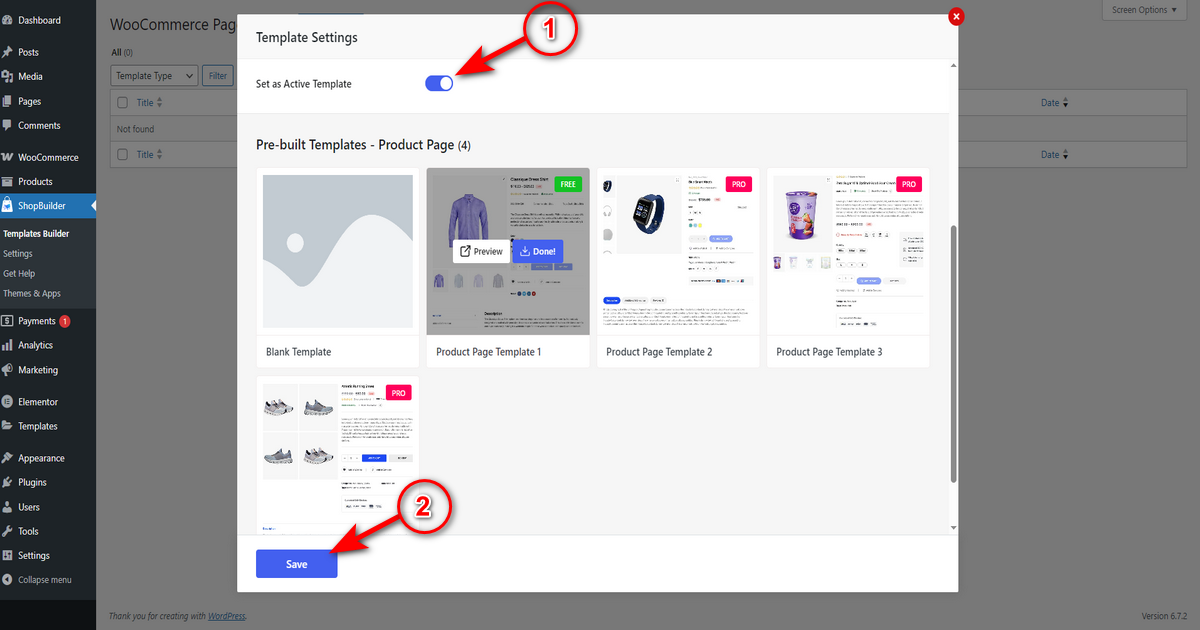Screen dimensions: 1200x630
Task: Click the FREE badge on Template 1
Action: point(568,184)
